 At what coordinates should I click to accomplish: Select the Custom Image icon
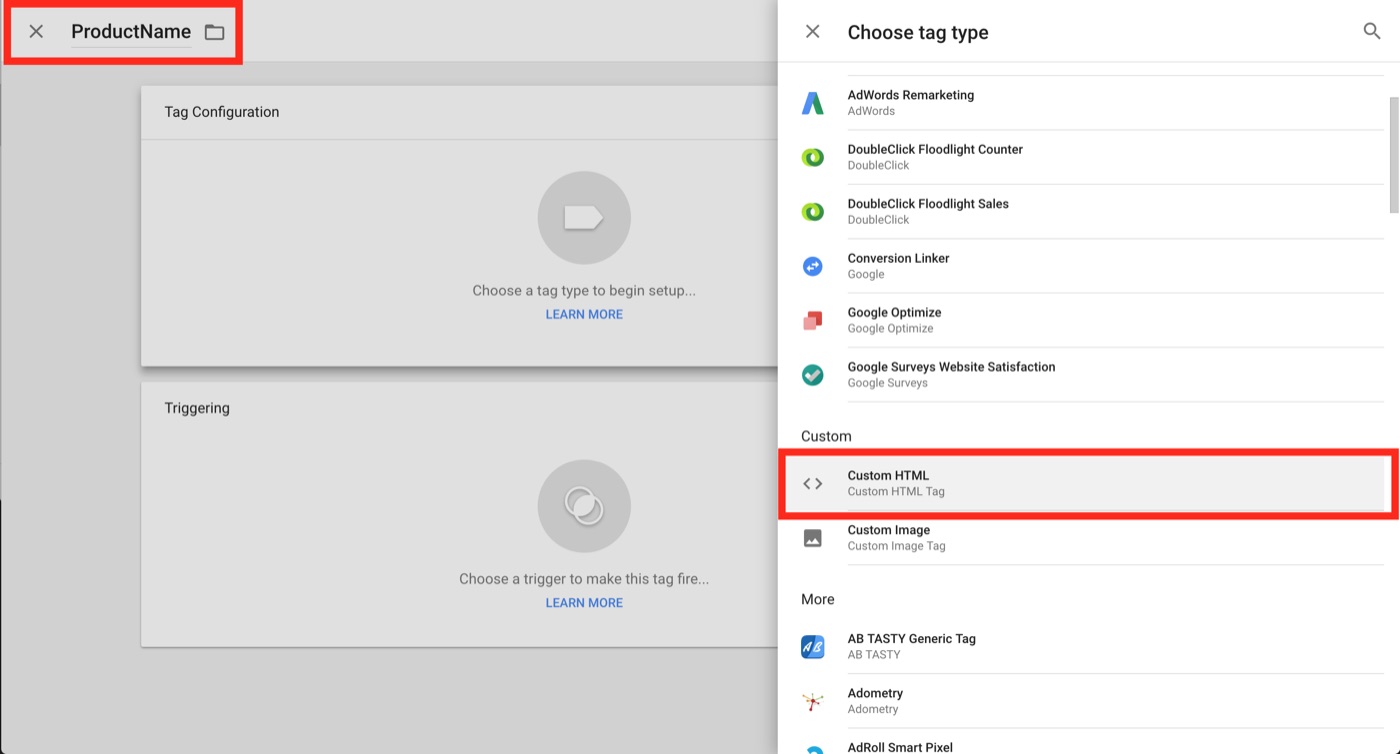813,538
